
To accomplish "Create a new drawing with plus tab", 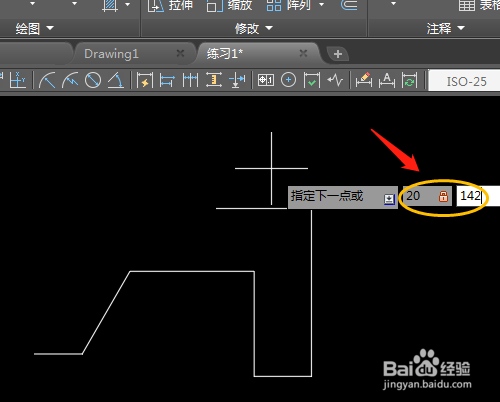I will [x=338, y=54].
